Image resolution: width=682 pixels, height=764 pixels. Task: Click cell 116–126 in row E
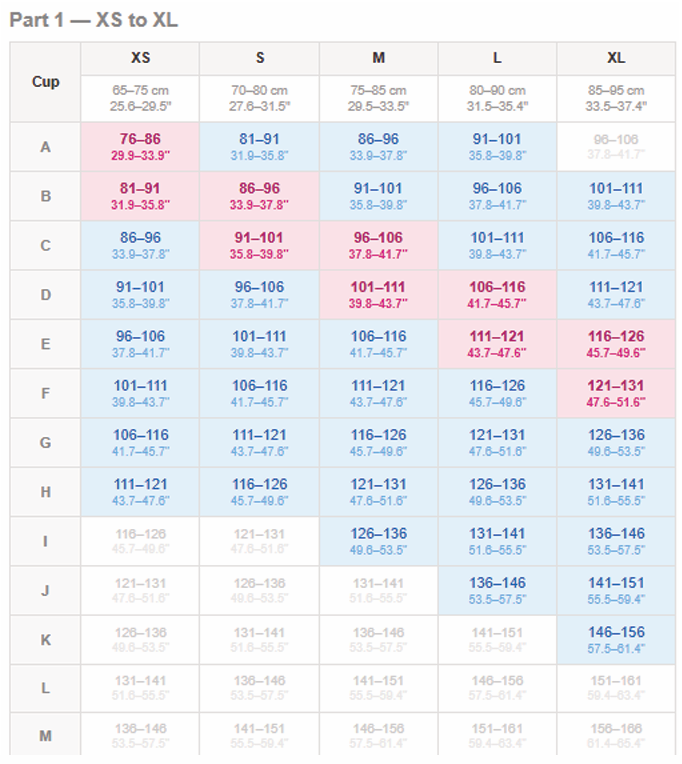[616, 344]
